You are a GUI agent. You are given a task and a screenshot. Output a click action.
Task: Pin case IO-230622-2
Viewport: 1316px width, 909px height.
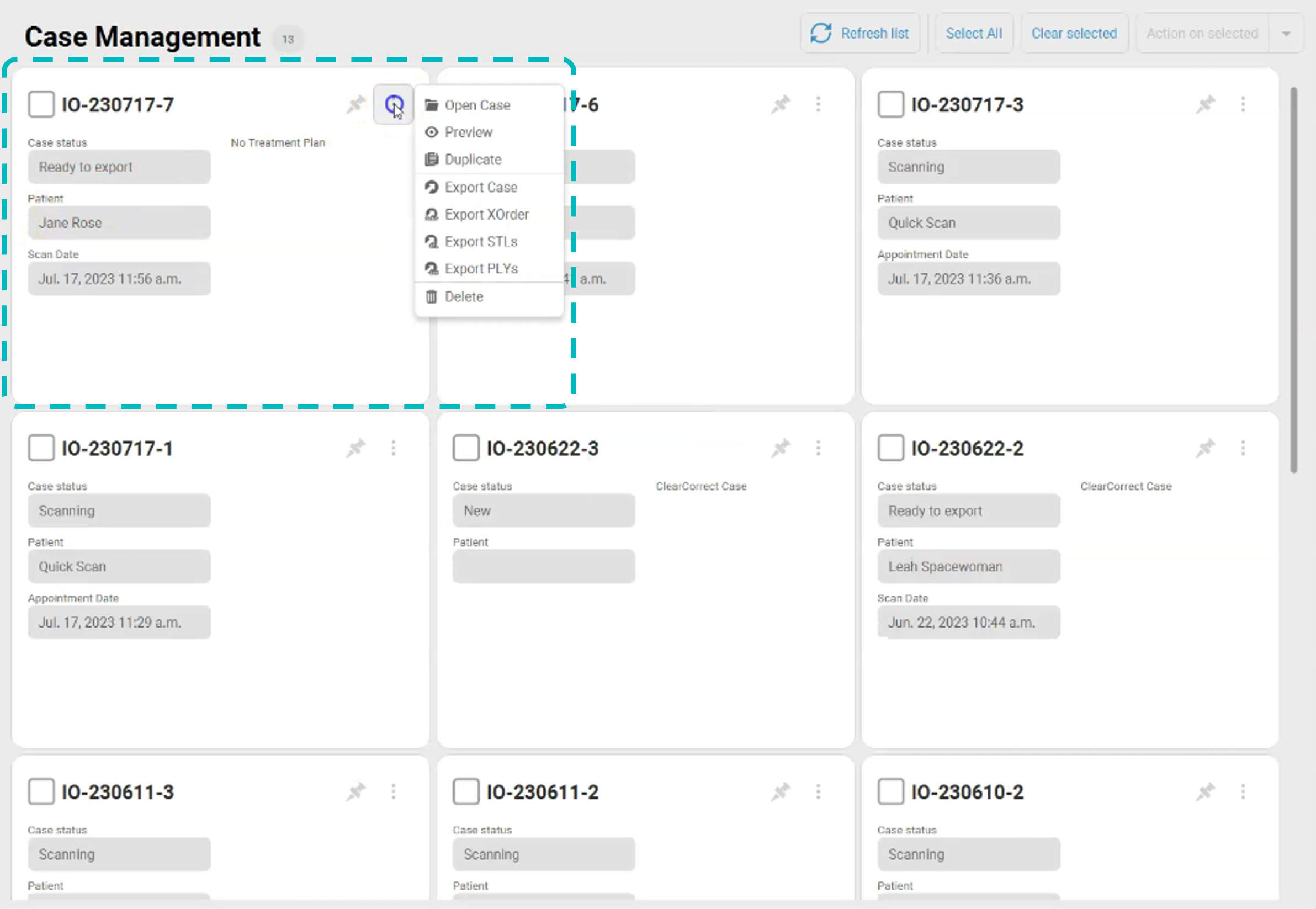1206,448
